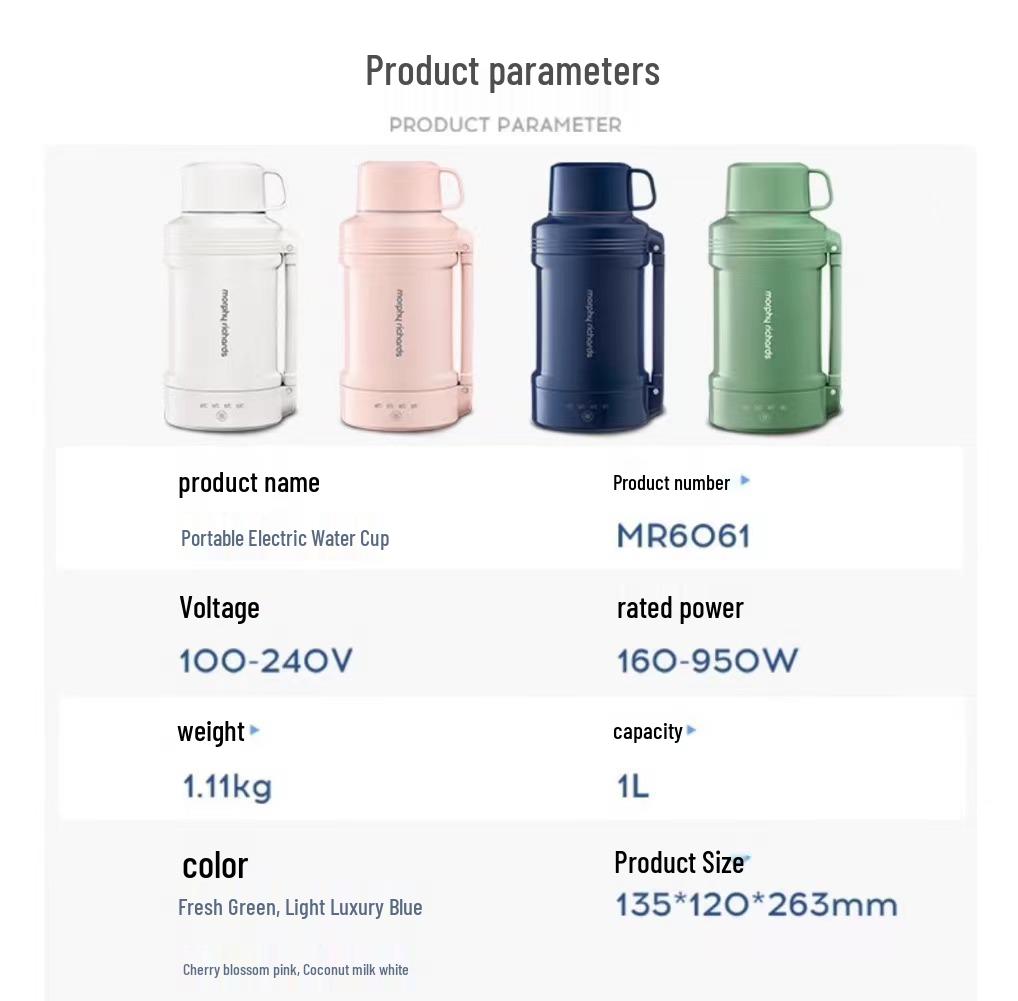This screenshot has height=1001, width=1018.
Task: Click the product name label
Action: (x=249, y=482)
